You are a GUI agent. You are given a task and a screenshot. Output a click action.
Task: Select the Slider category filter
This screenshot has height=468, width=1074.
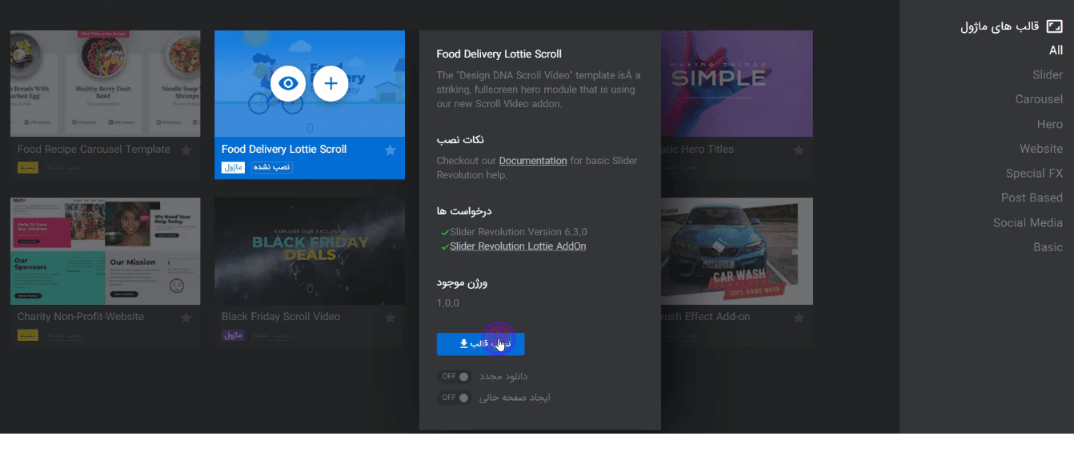[x=1047, y=75]
